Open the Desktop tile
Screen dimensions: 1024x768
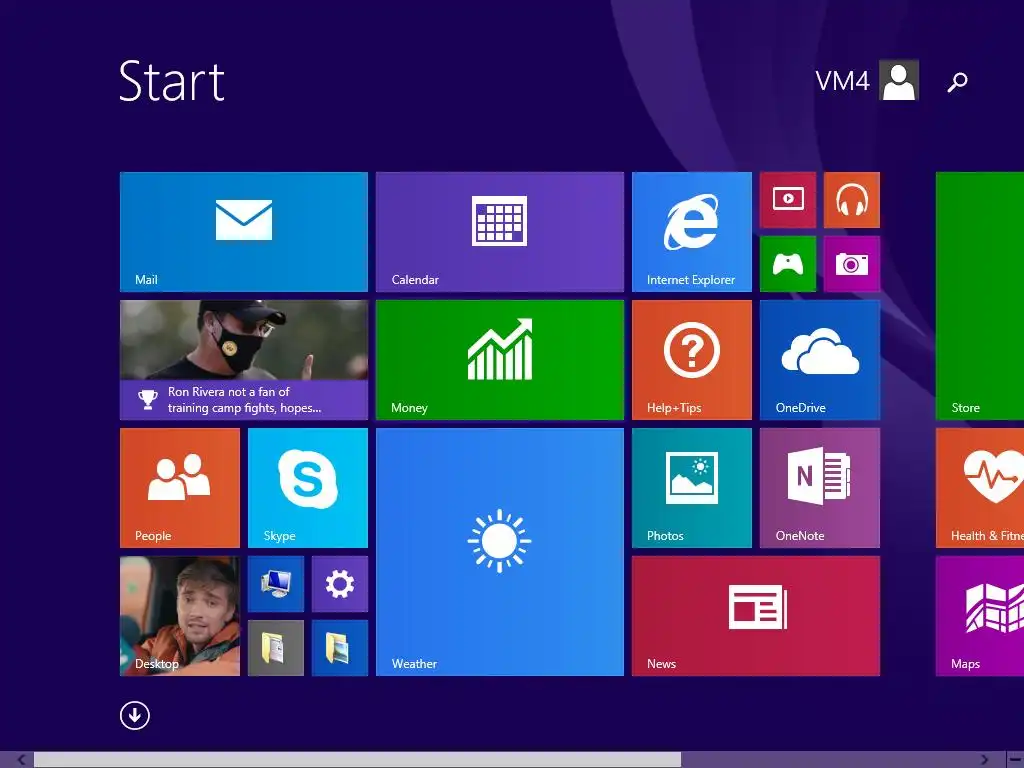[x=180, y=616]
